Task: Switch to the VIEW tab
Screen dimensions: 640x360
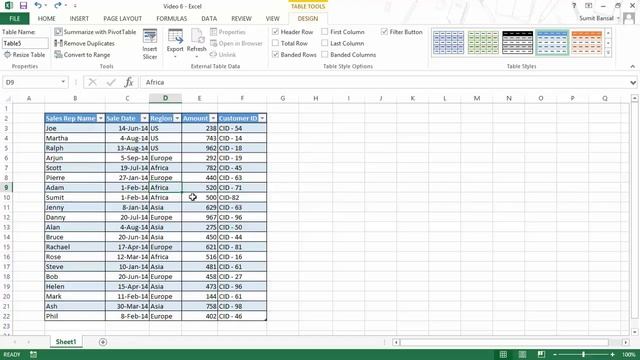Action: 273,18
